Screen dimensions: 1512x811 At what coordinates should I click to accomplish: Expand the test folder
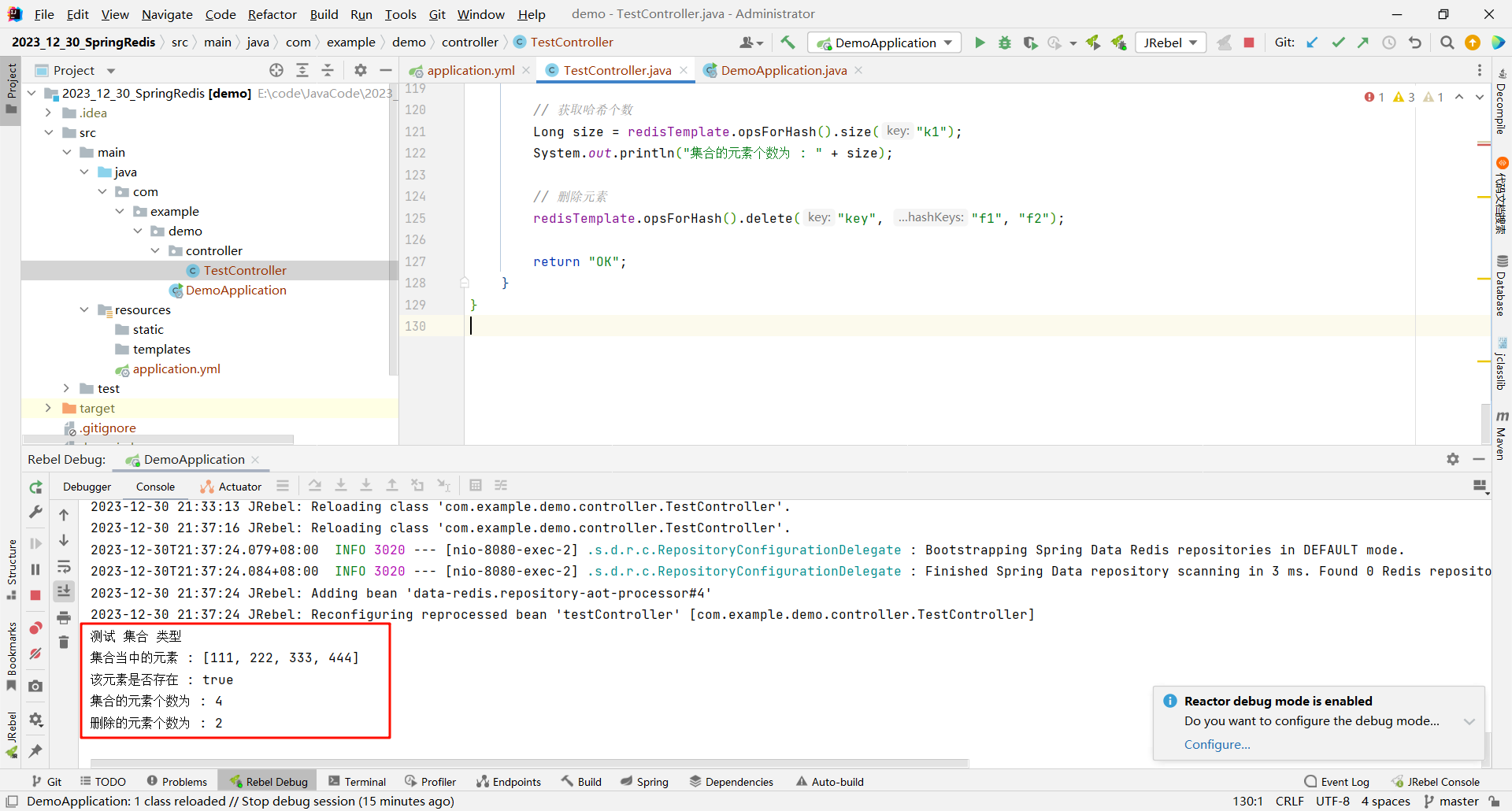pyautogui.click(x=67, y=388)
